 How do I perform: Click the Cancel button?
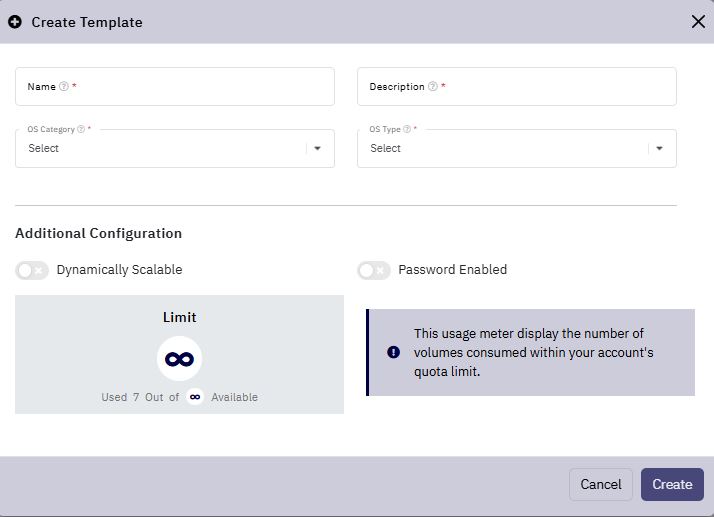pyautogui.click(x=601, y=484)
